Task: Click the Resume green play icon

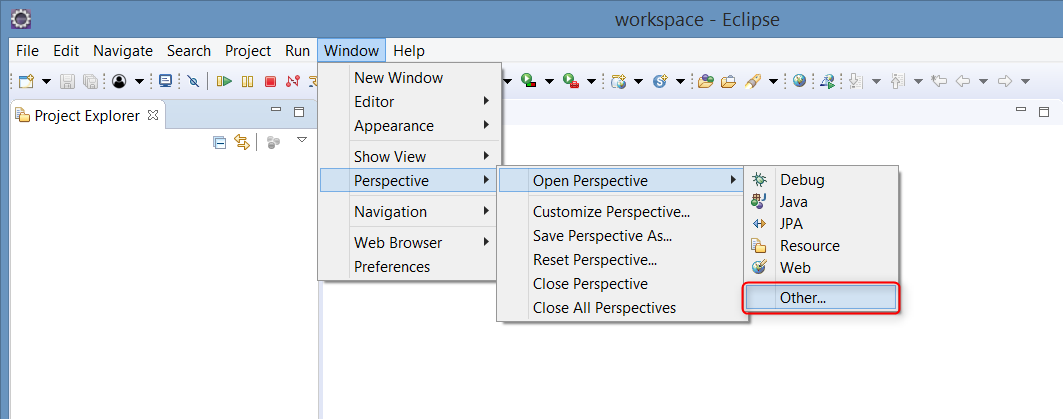Action: pos(224,81)
